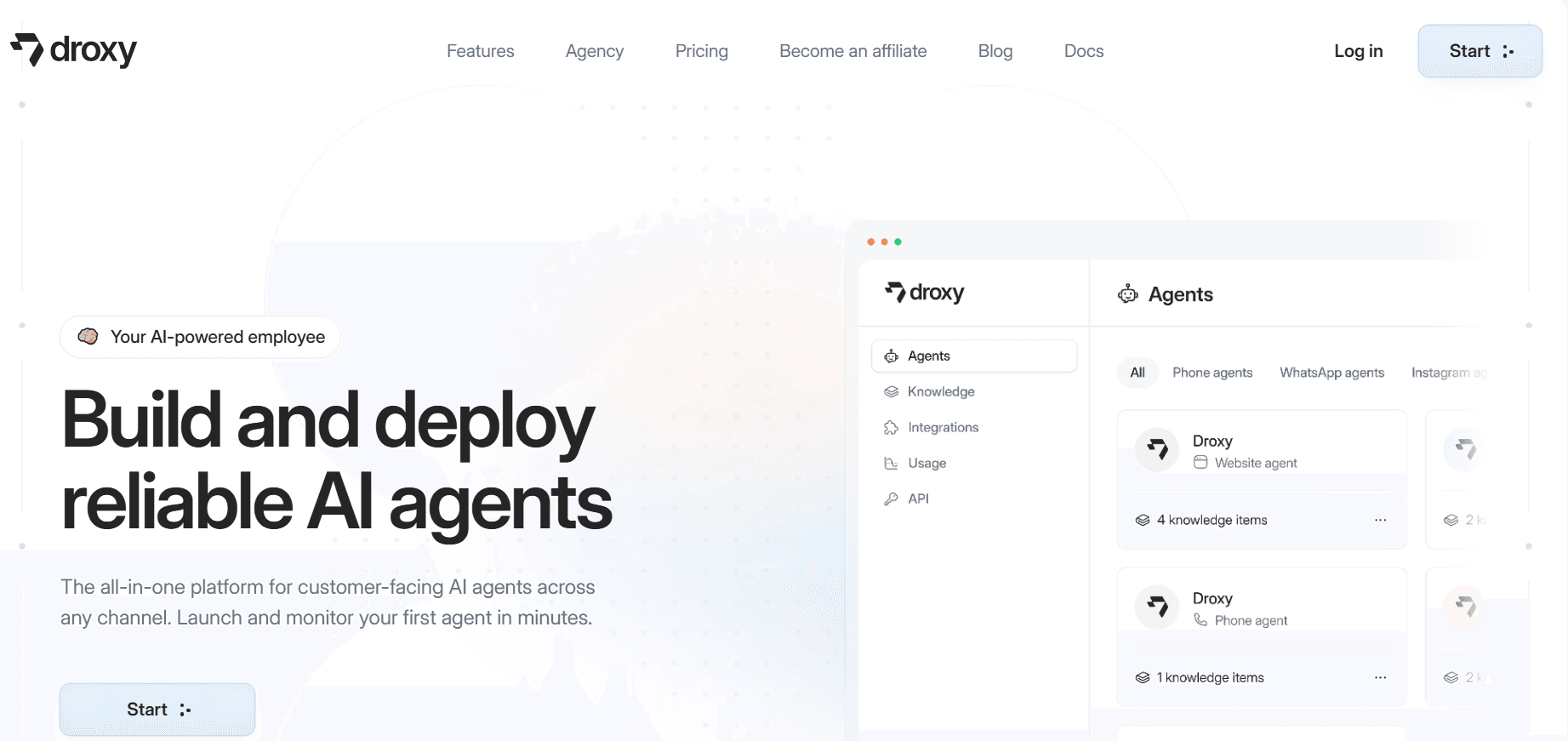Click the API label in the sidebar

point(918,499)
